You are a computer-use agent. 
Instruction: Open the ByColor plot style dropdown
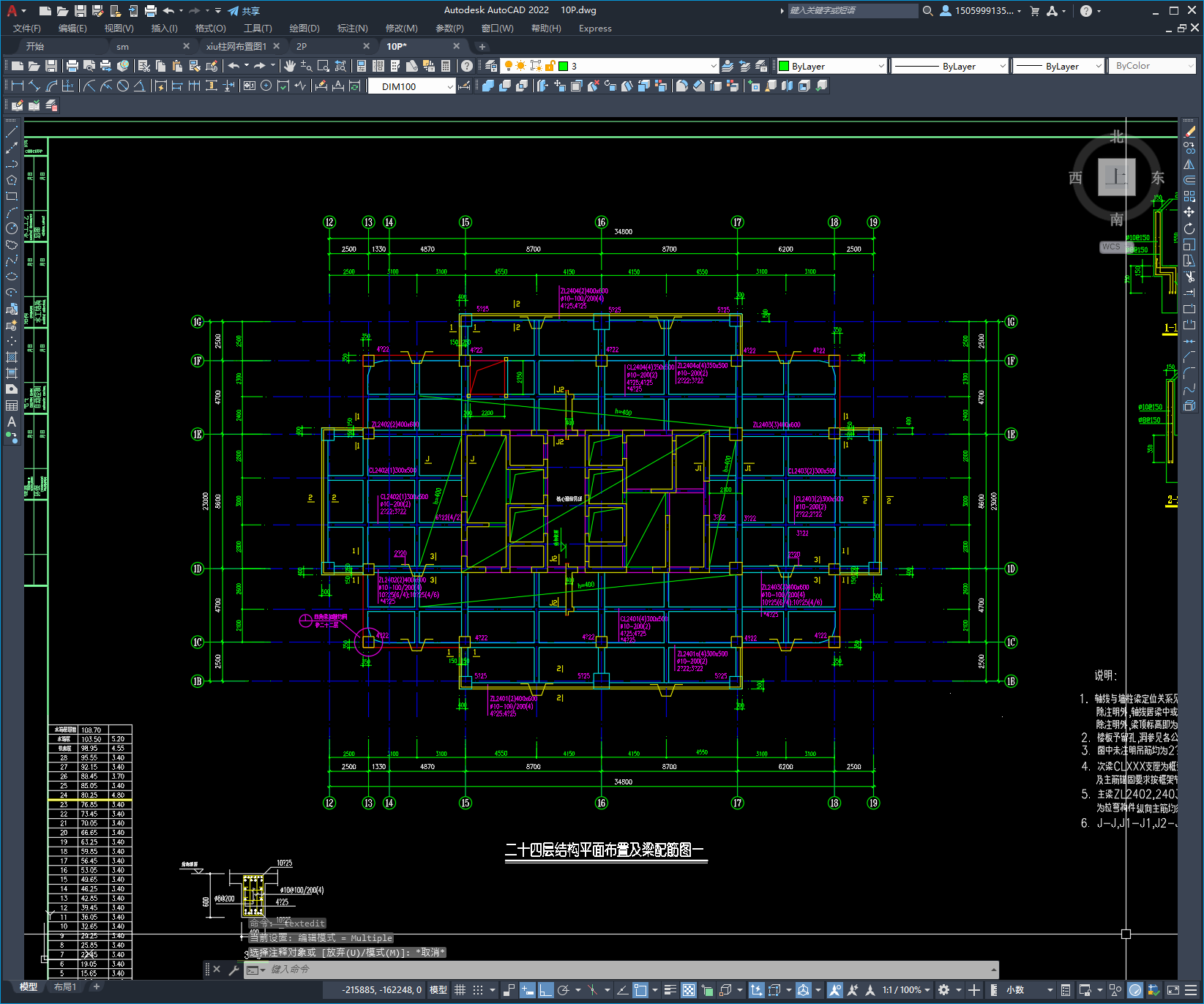[1153, 66]
